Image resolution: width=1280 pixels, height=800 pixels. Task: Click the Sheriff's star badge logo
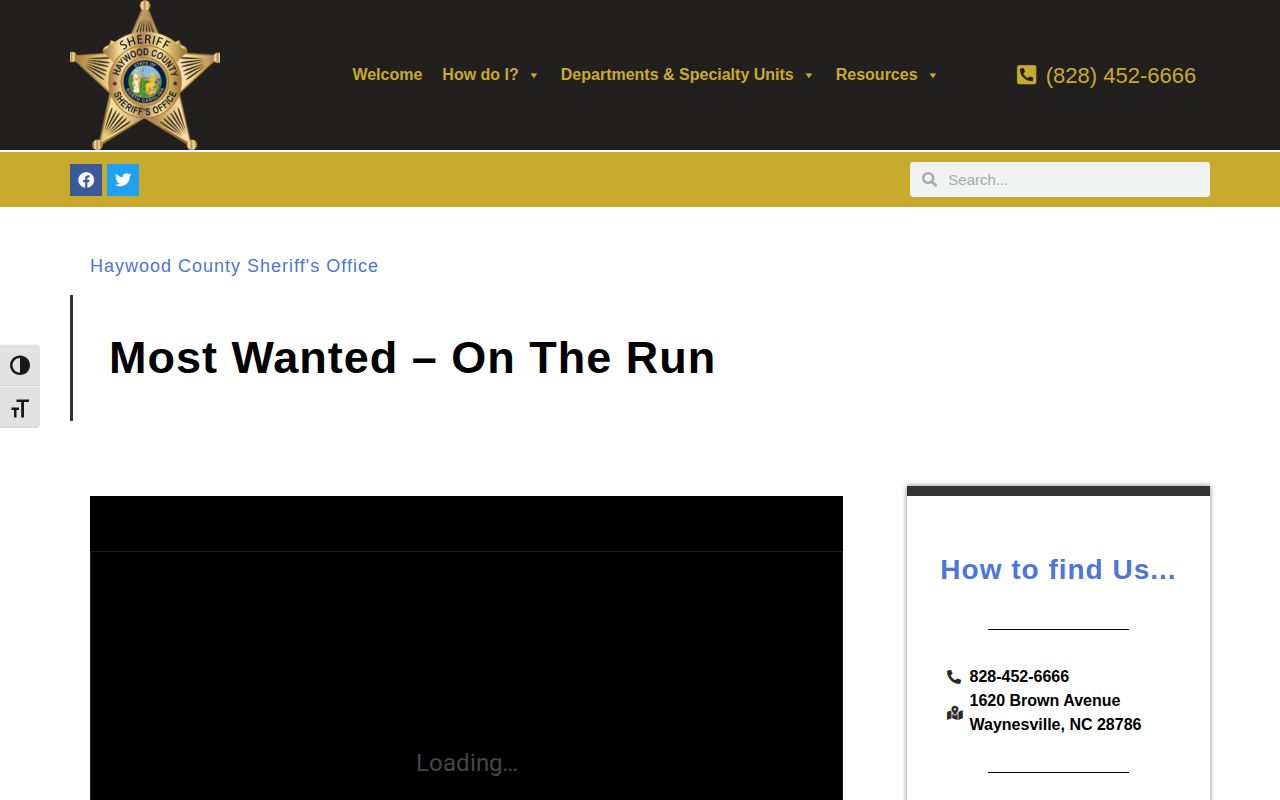tap(145, 75)
